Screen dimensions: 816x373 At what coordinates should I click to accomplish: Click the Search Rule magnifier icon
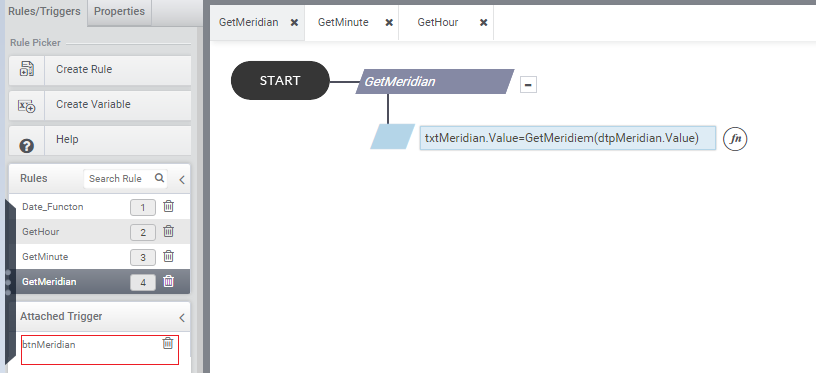tap(159, 178)
